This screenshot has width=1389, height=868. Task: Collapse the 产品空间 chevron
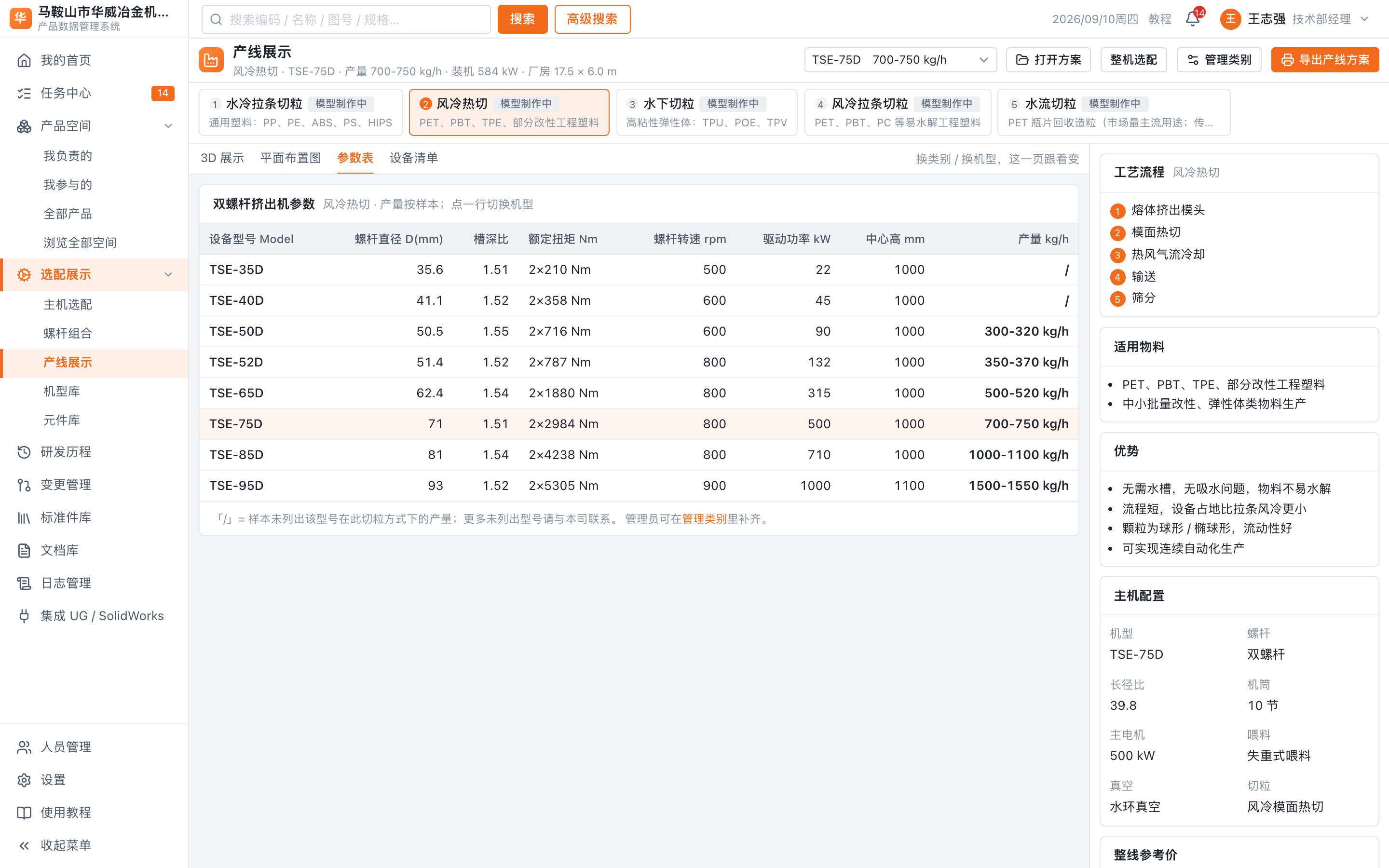point(168,126)
